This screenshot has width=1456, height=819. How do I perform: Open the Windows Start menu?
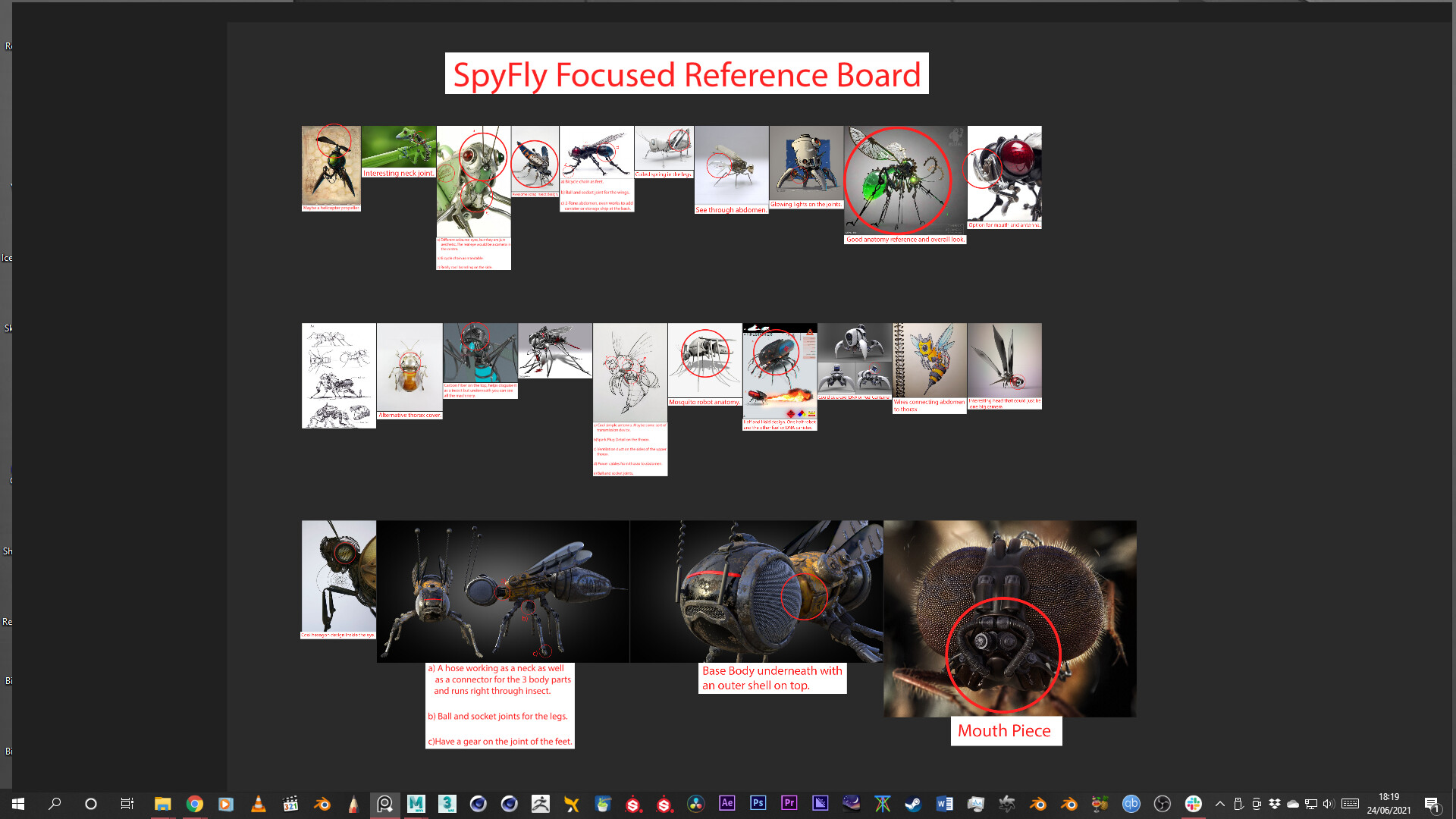(x=18, y=805)
